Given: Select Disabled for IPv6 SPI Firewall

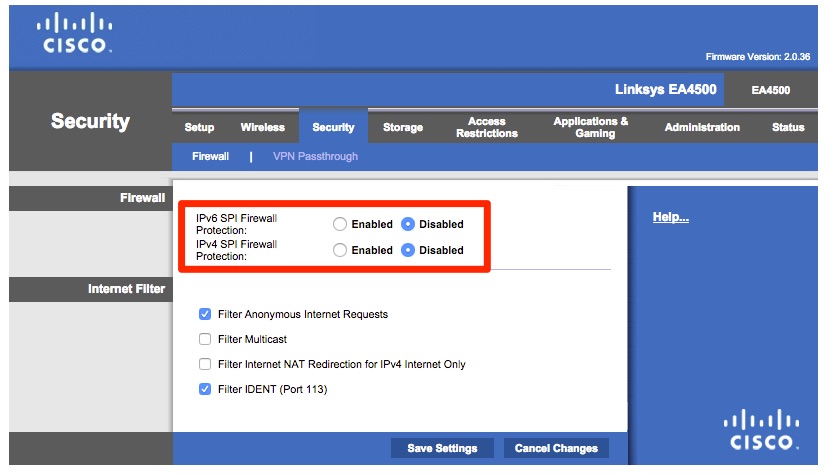Looking at the screenshot, I should [x=408, y=224].
